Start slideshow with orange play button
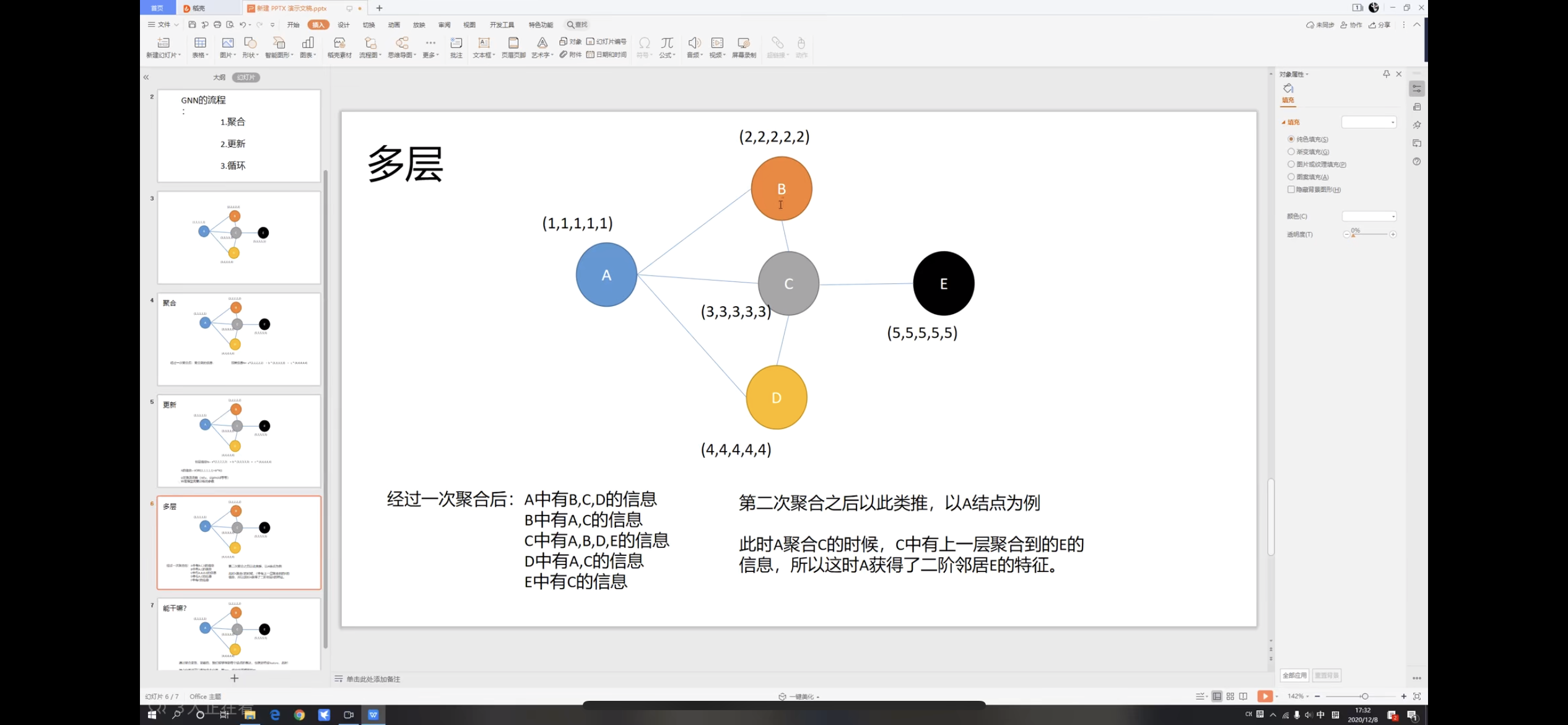Viewport: 1568px width, 725px height. (1265, 696)
